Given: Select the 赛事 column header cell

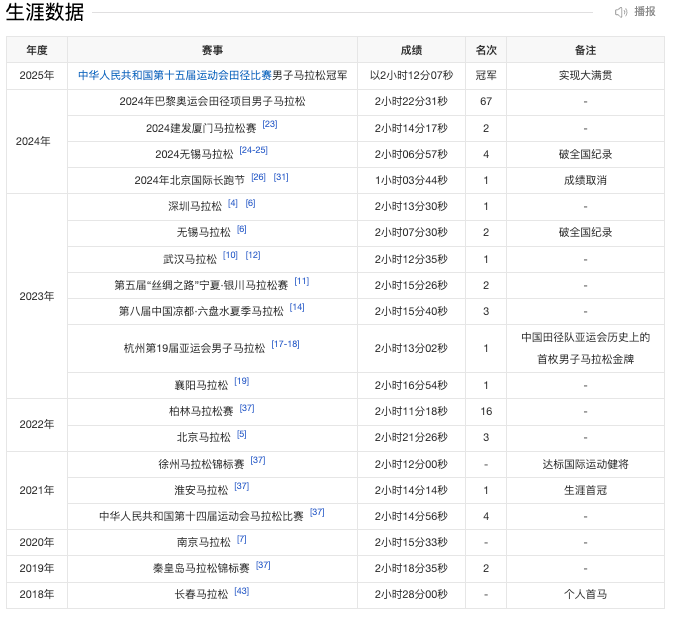Looking at the screenshot, I should (x=212, y=49).
